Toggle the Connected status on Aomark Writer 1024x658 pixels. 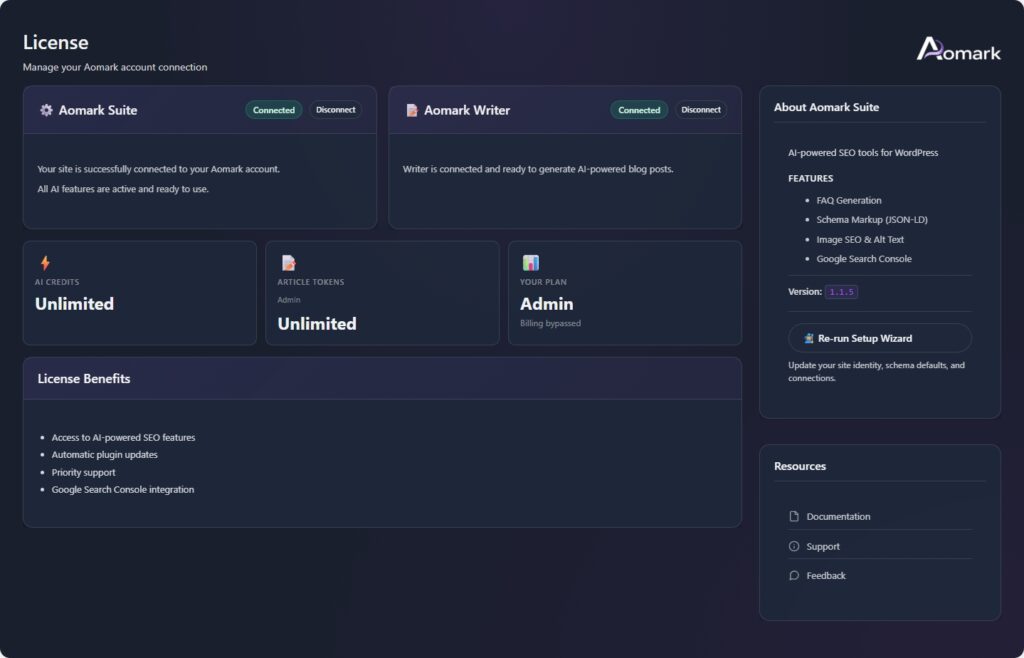tap(639, 110)
